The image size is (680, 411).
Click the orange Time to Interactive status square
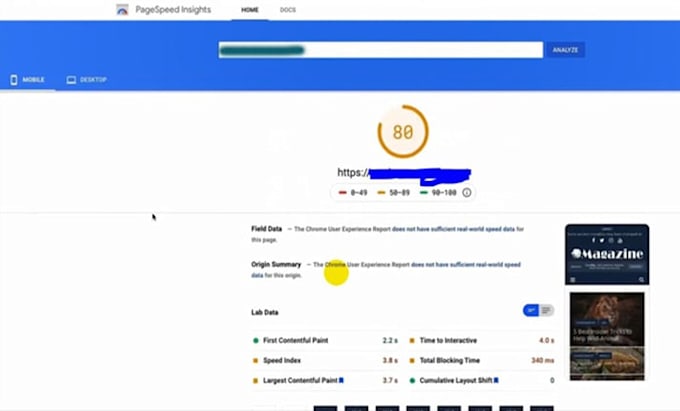412,340
